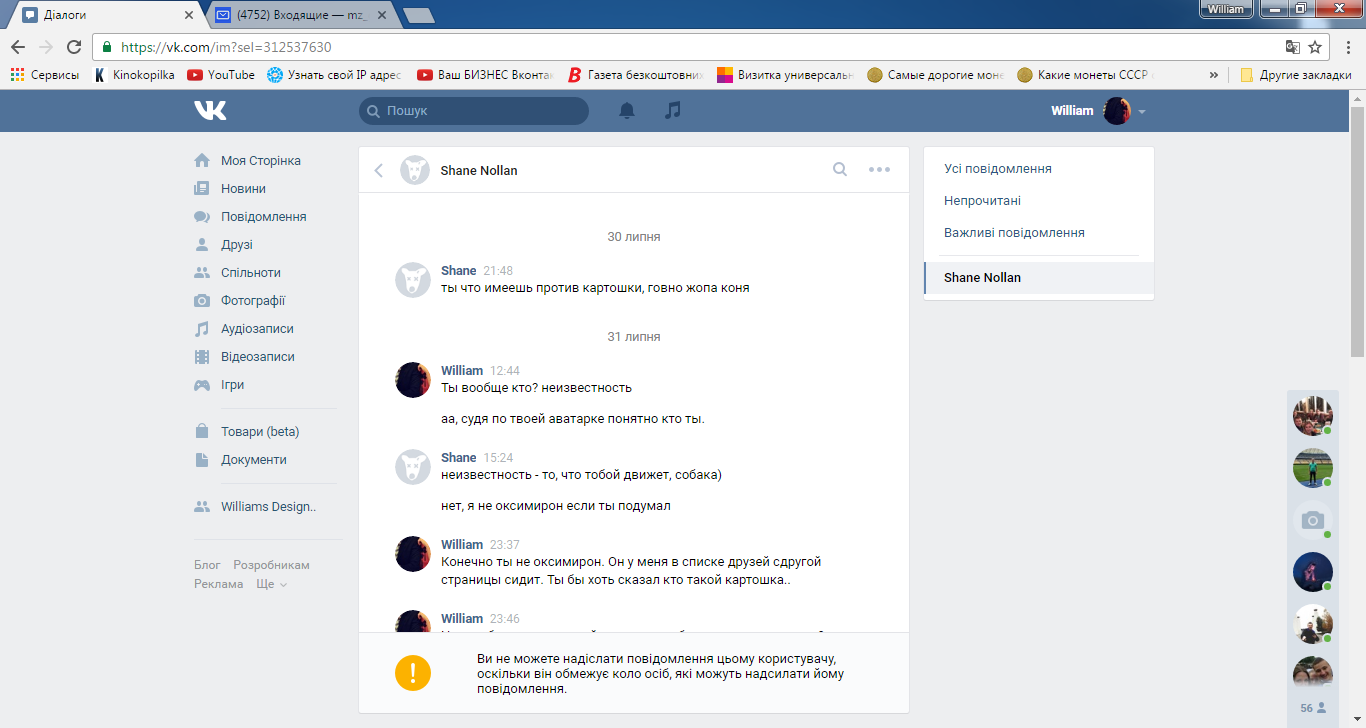1366x728 pixels.
Task: Expand the 'Ще' footer dropdown
Action: 271,584
